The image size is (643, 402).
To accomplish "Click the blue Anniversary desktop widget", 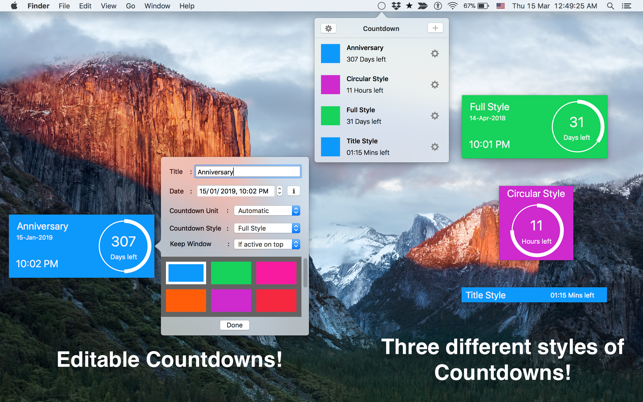I will point(82,246).
